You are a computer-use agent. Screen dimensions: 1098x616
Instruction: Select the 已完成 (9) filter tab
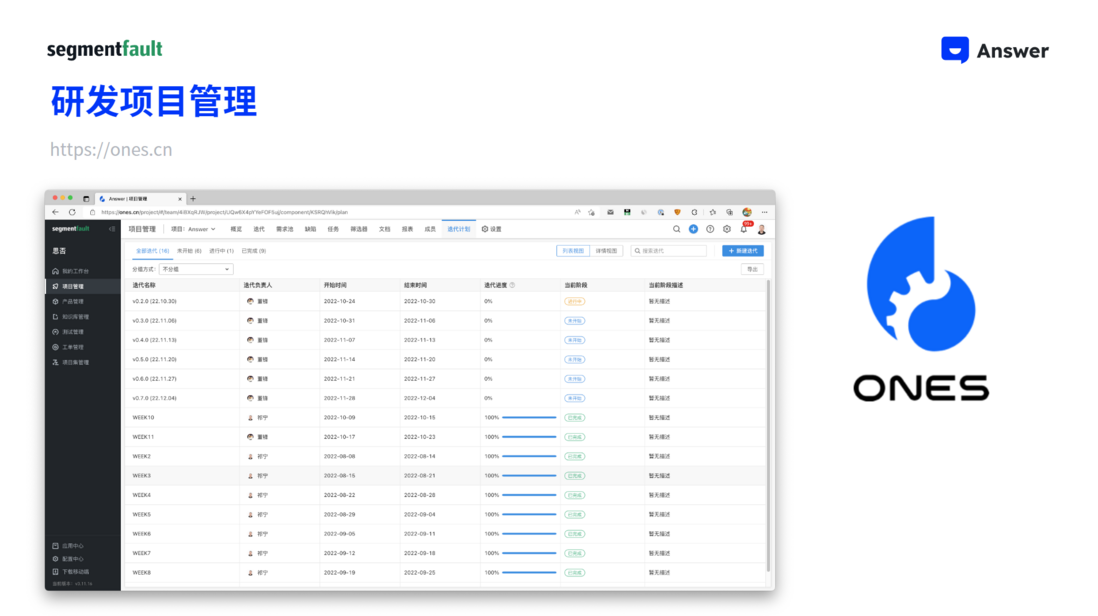point(253,251)
